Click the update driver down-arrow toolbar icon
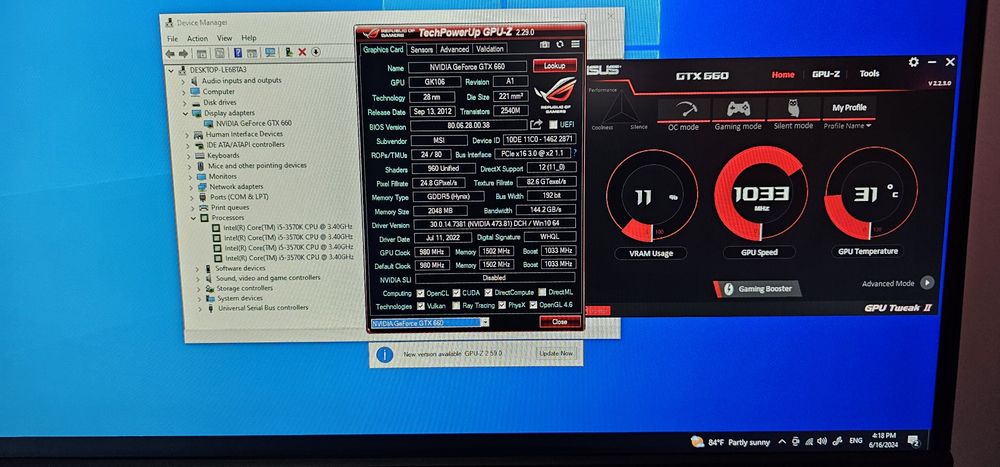The image size is (1000, 467). click(316, 52)
